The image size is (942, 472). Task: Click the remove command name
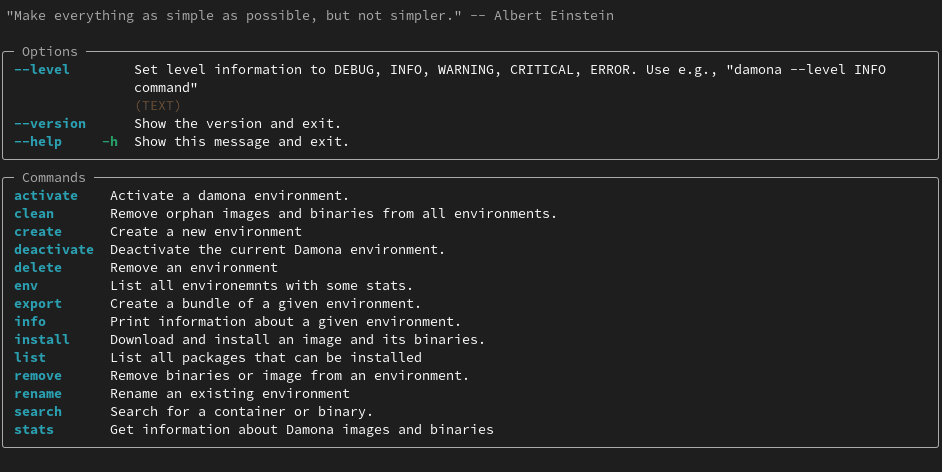click(x=38, y=376)
